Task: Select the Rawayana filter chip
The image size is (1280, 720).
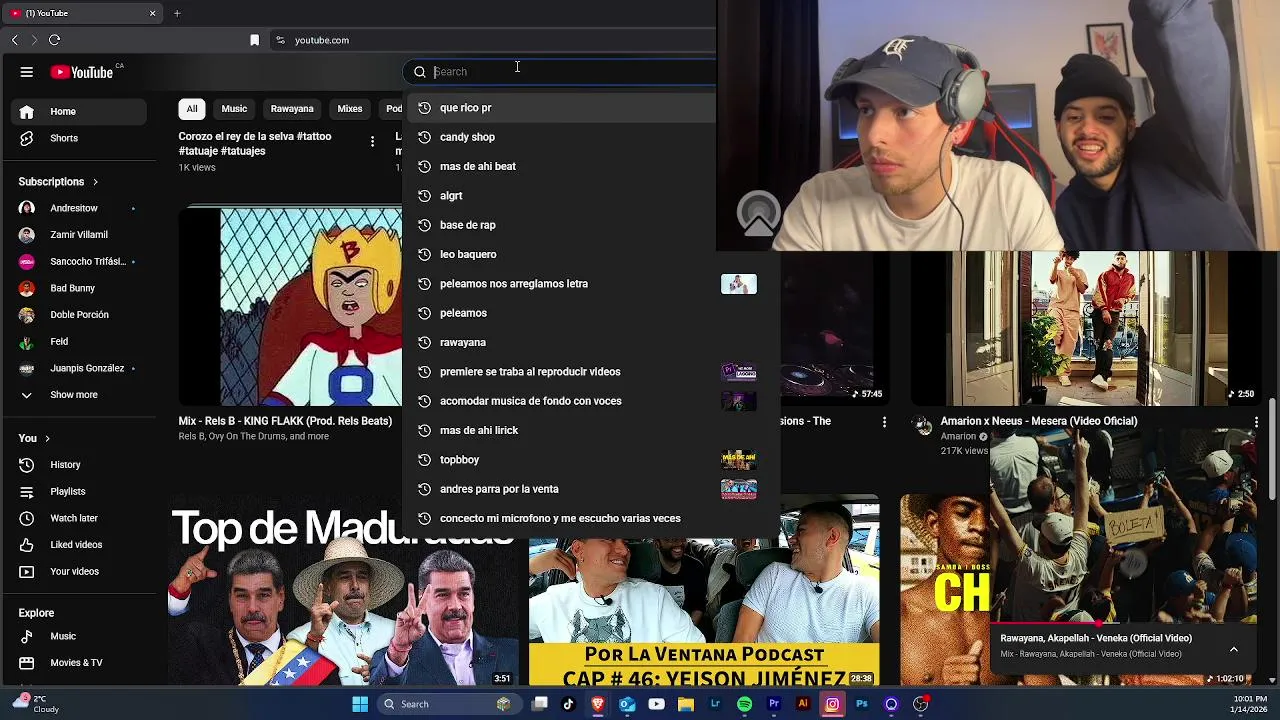Action: [292, 108]
